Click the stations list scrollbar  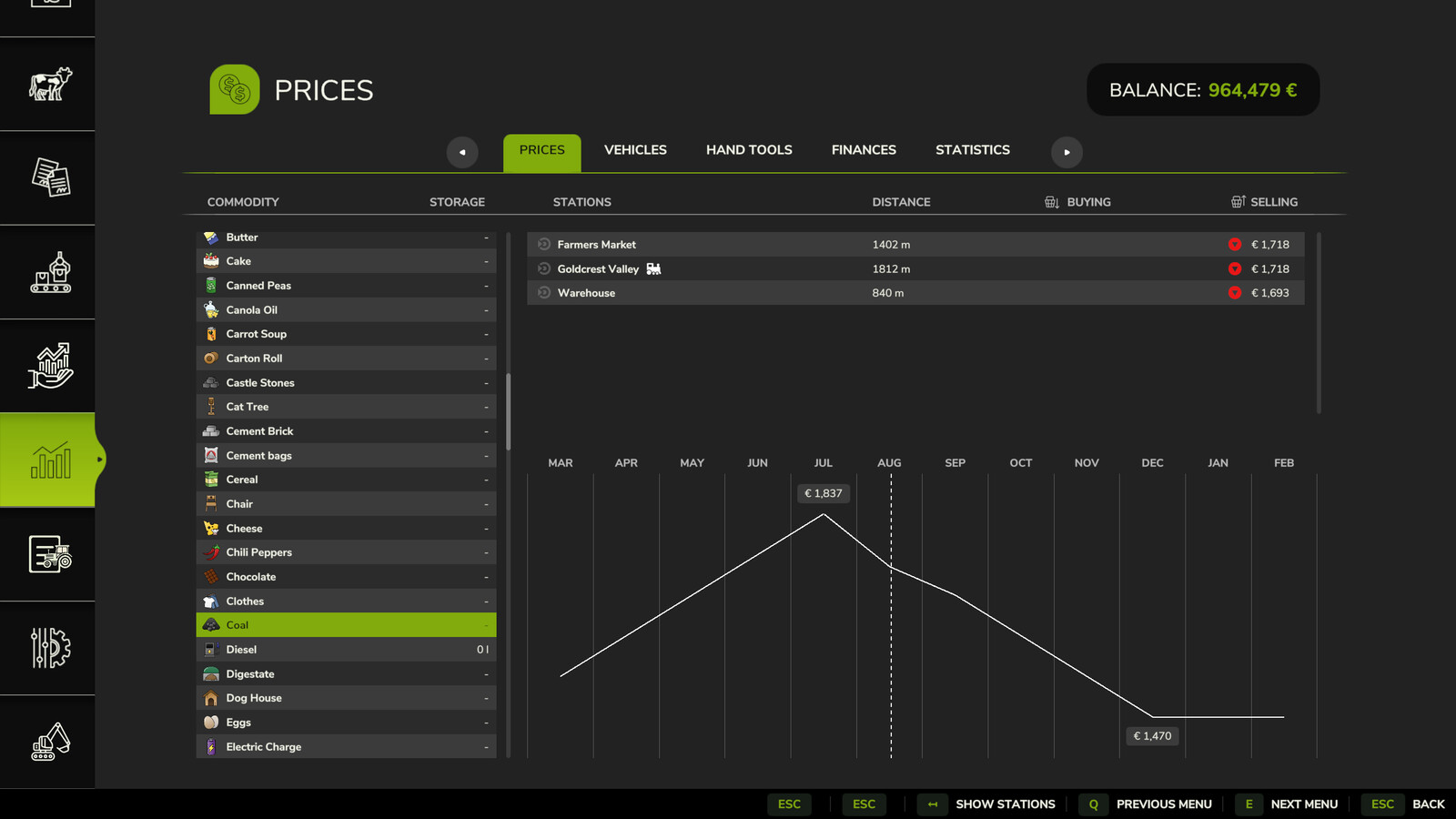[1318, 323]
